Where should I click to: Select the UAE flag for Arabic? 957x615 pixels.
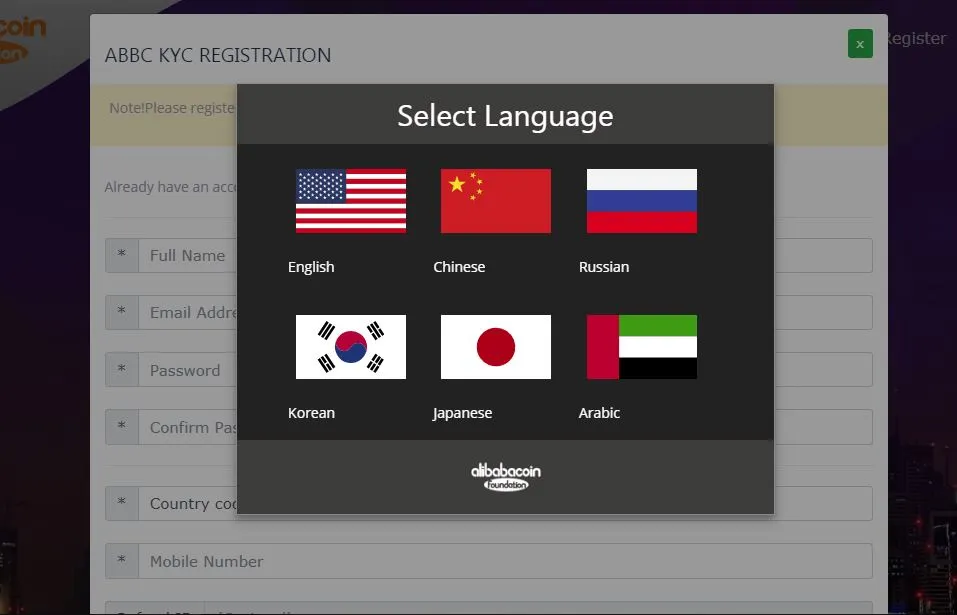click(x=641, y=347)
